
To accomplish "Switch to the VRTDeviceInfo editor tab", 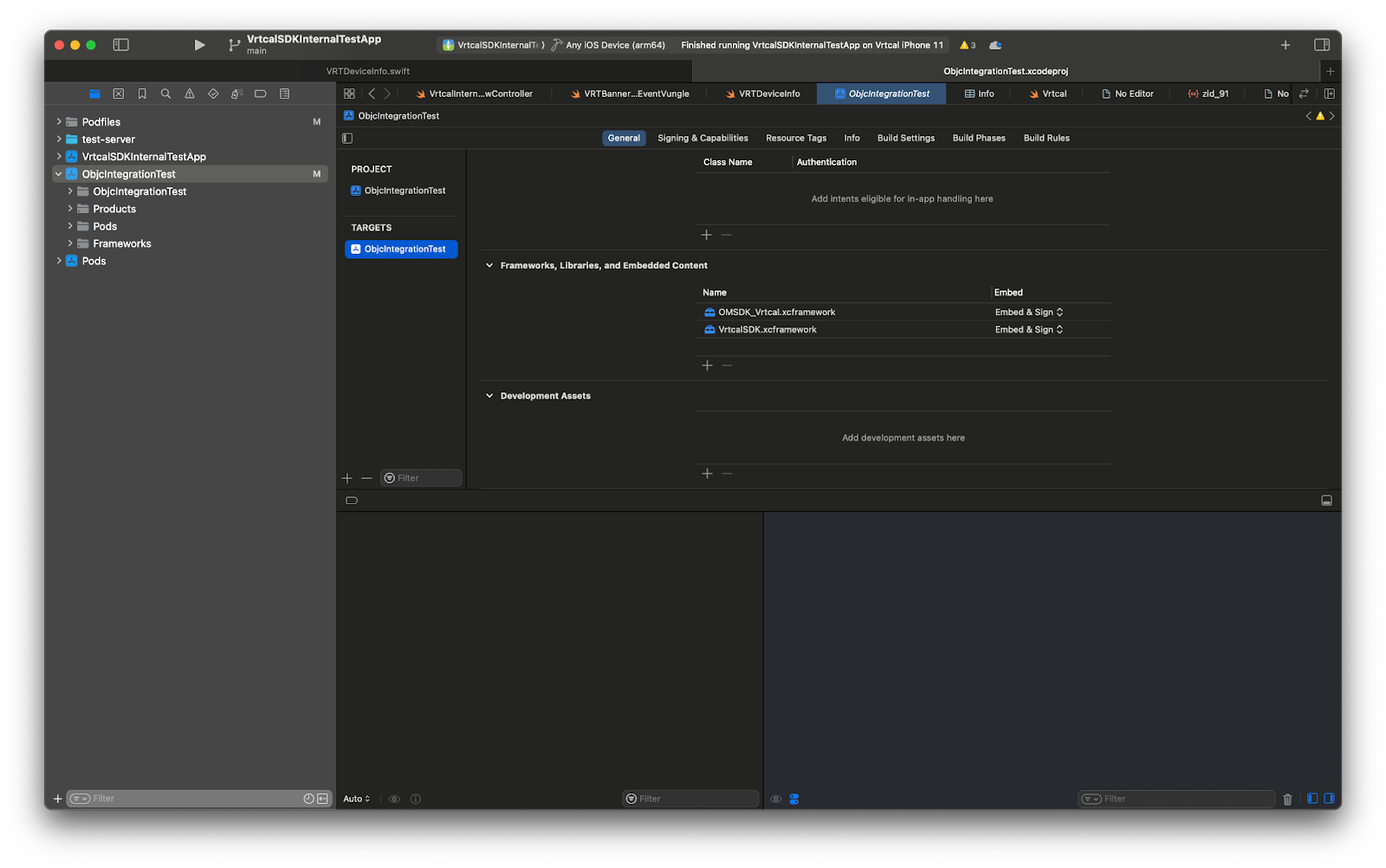I will click(762, 94).
